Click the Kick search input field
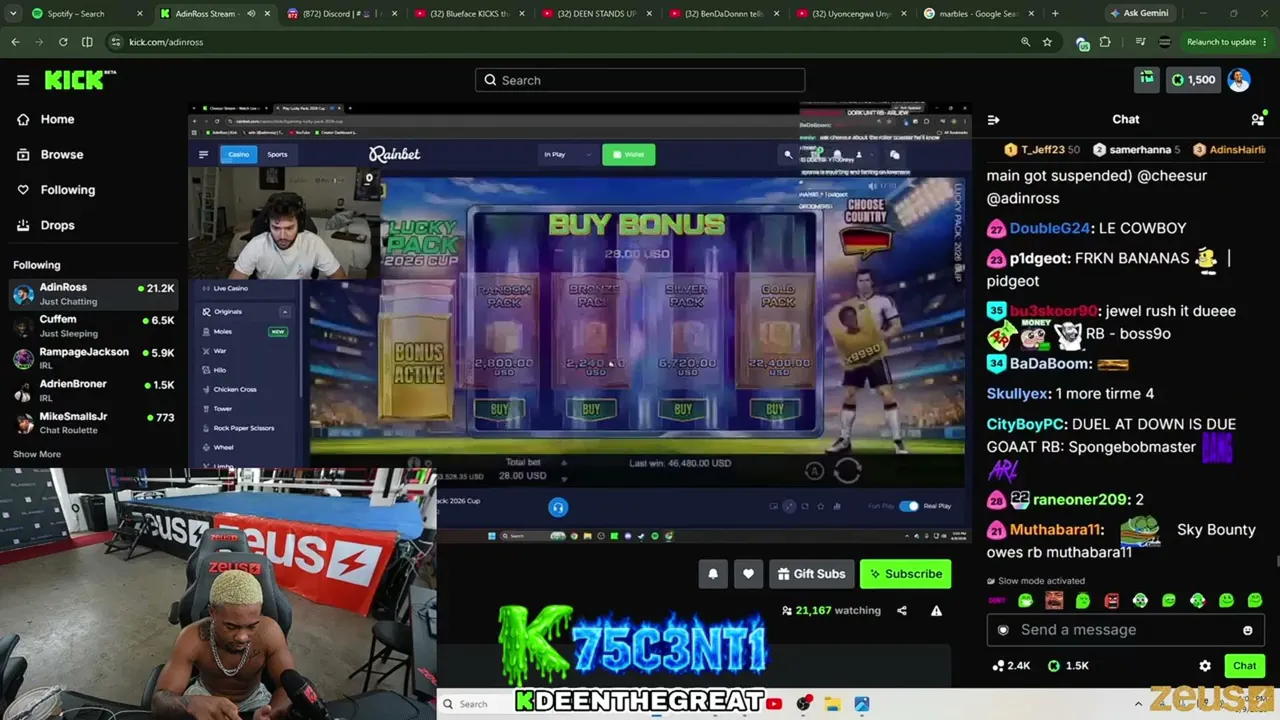Image resolution: width=1280 pixels, height=720 pixels. (x=640, y=80)
